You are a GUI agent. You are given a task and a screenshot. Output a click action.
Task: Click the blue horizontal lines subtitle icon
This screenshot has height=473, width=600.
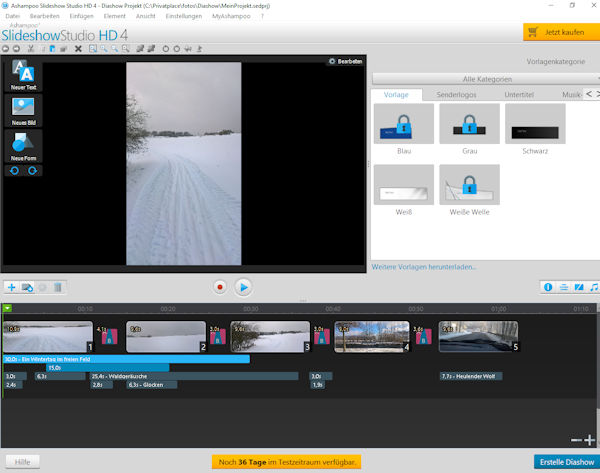[564, 287]
